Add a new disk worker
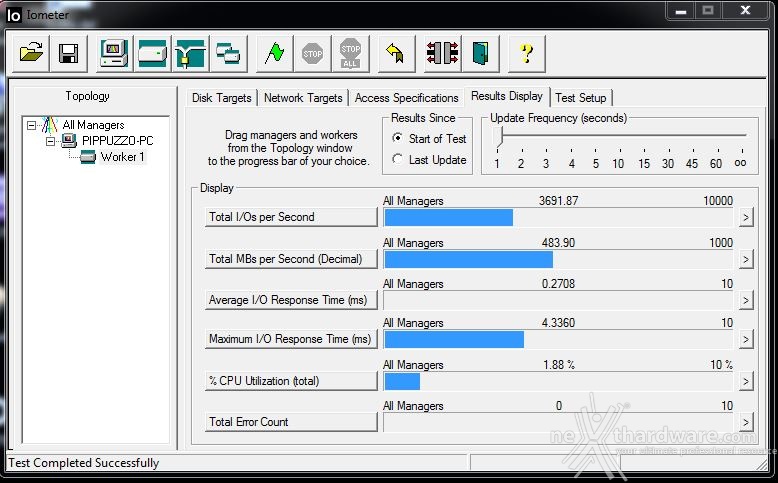The height and width of the screenshot is (483, 778). pyautogui.click(x=152, y=53)
